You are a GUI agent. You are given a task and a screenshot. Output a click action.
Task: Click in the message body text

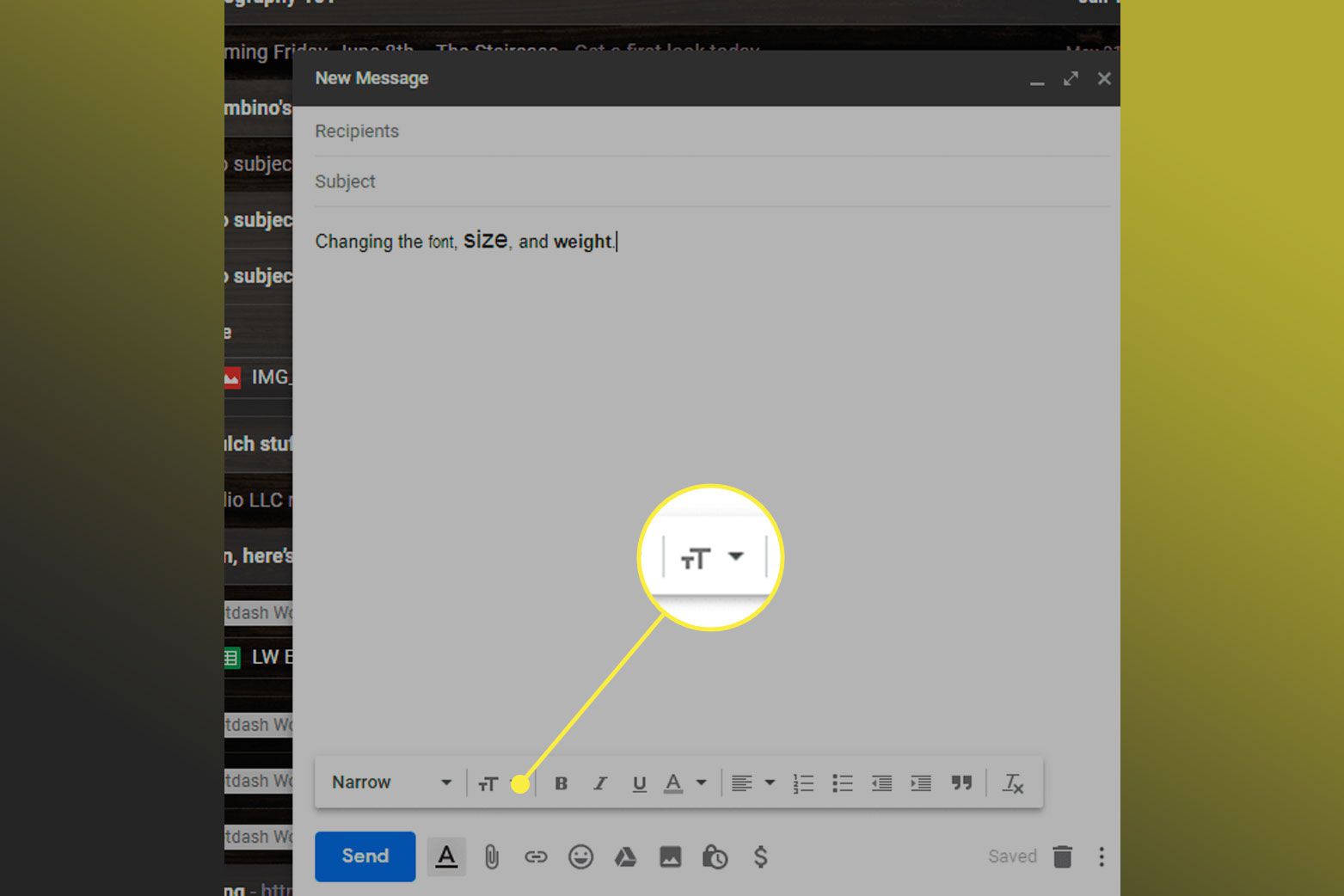tap(464, 241)
